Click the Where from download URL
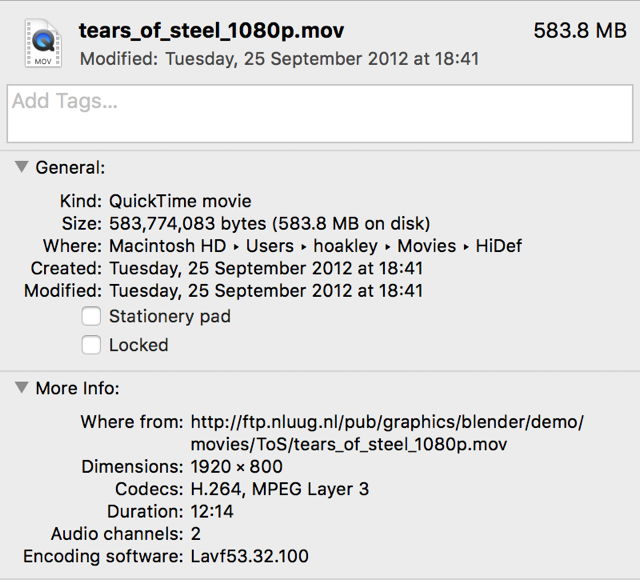 (386, 432)
